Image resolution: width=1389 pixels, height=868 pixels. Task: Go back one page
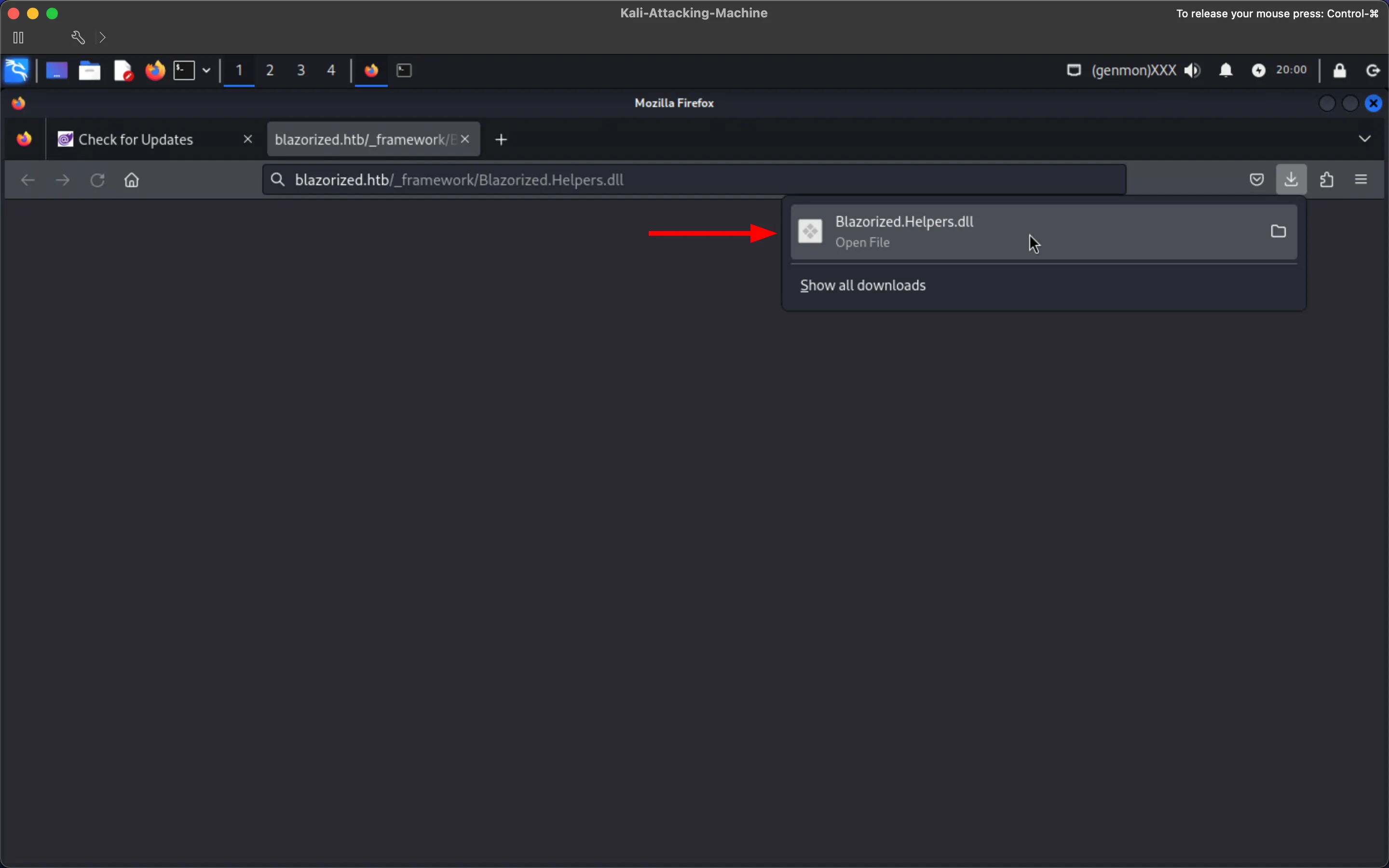tap(28, 180)
